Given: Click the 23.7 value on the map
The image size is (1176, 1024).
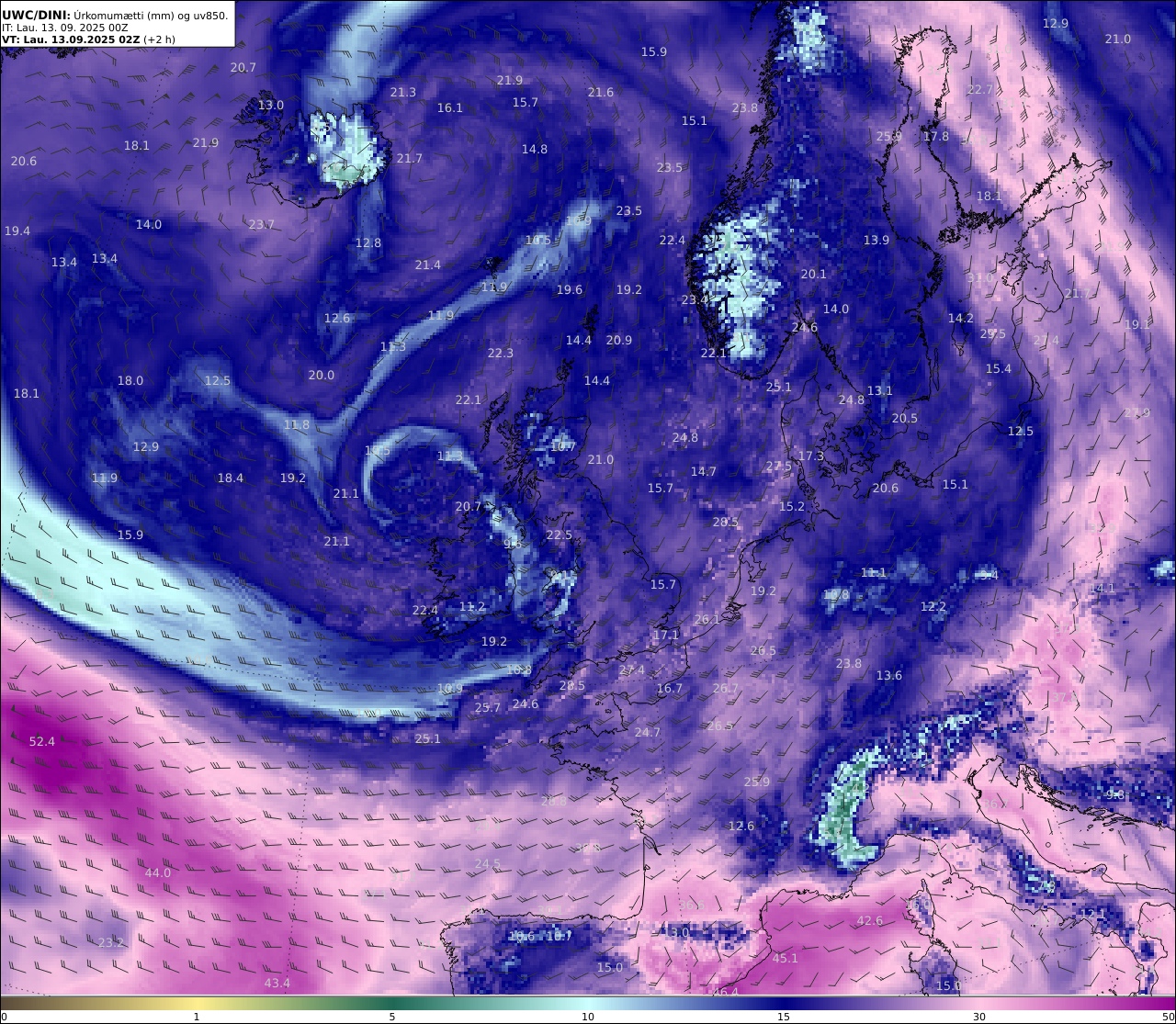Looking at the screenshot, I should 261,224.
